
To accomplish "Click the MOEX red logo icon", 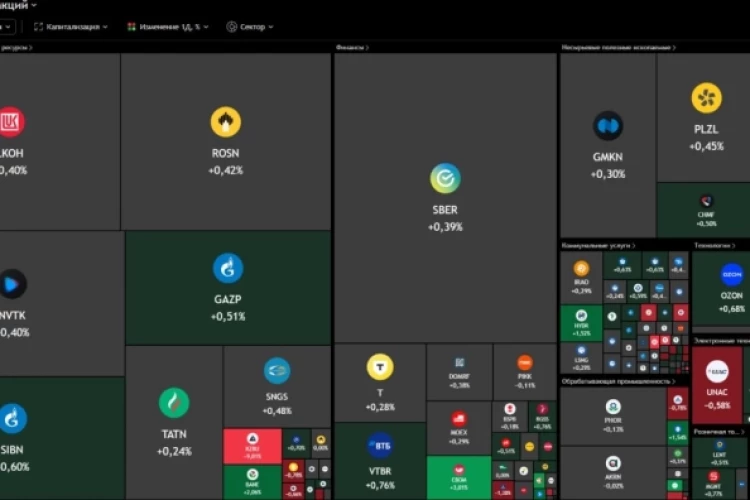I will click(x=459, y=419).
